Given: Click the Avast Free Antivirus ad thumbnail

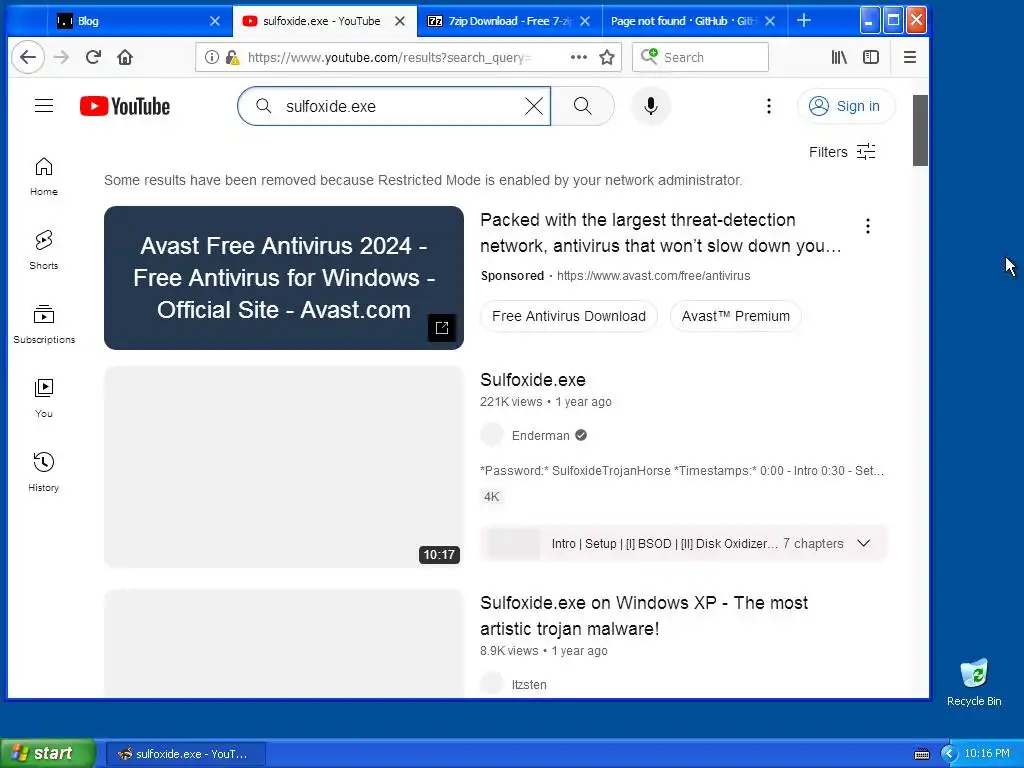Looking at the screenshot, I should pyautogui.click(x=283, y=278).
